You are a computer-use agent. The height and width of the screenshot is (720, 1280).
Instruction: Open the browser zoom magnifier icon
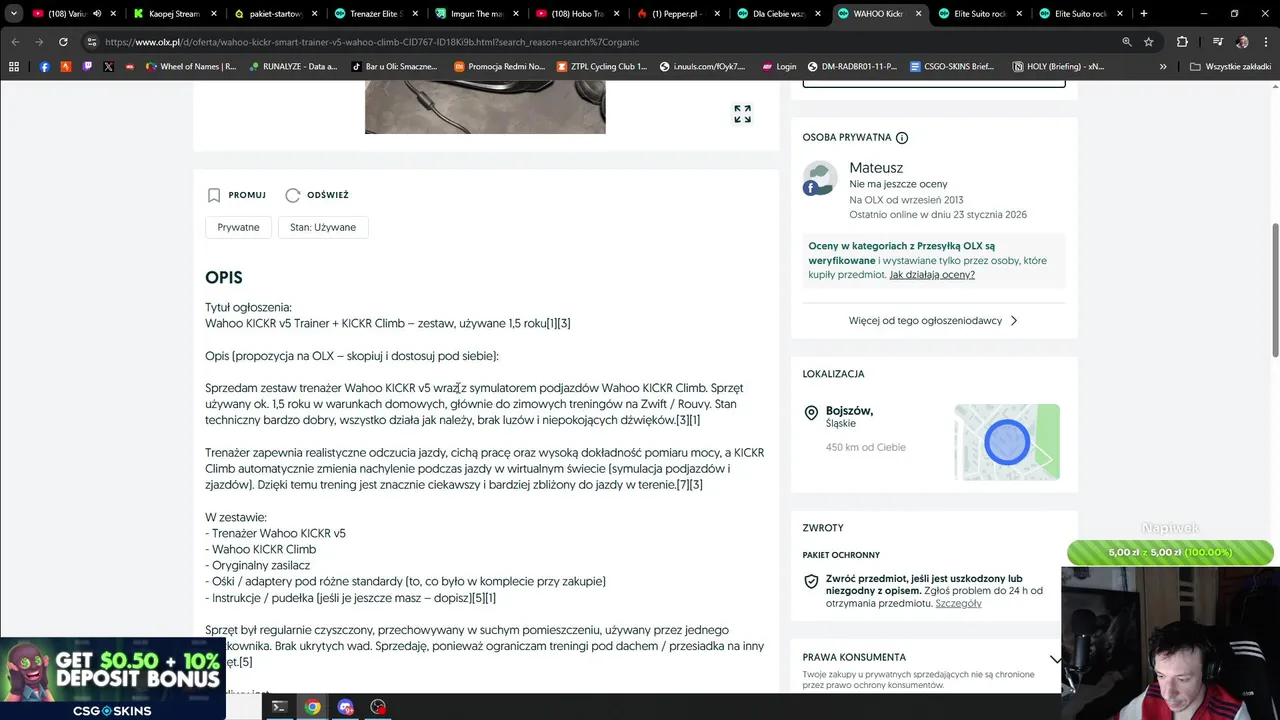1126,42
